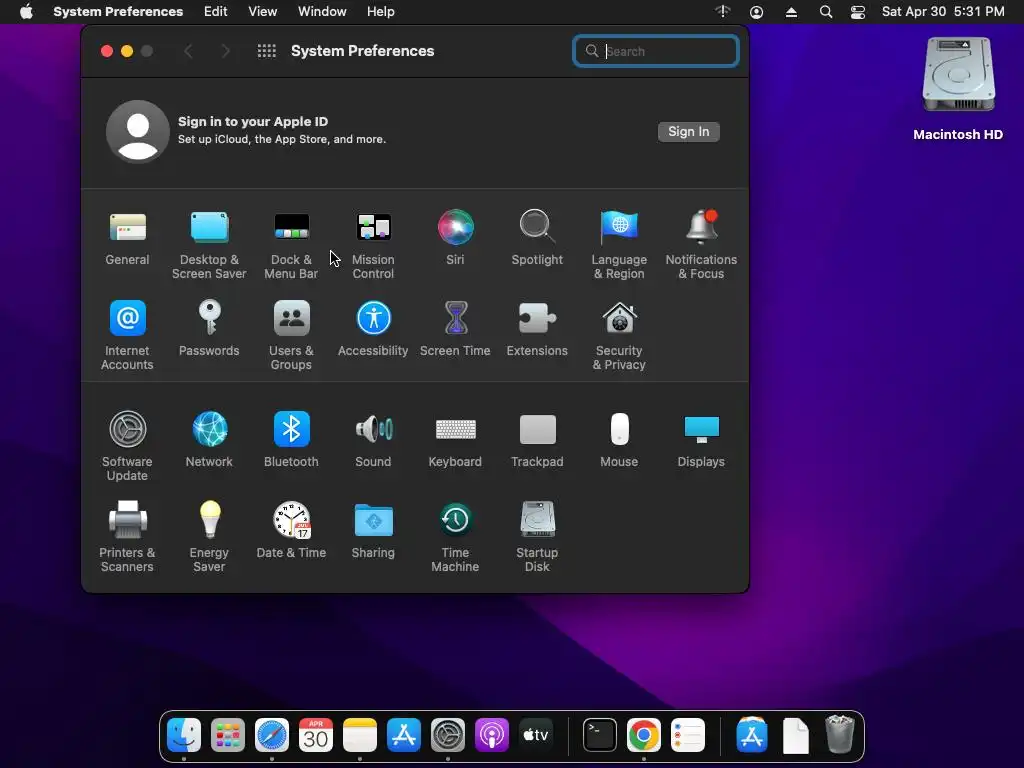The image size is (1024, 768).
Task: Click the Sign In button
Action: click(688, 132)
